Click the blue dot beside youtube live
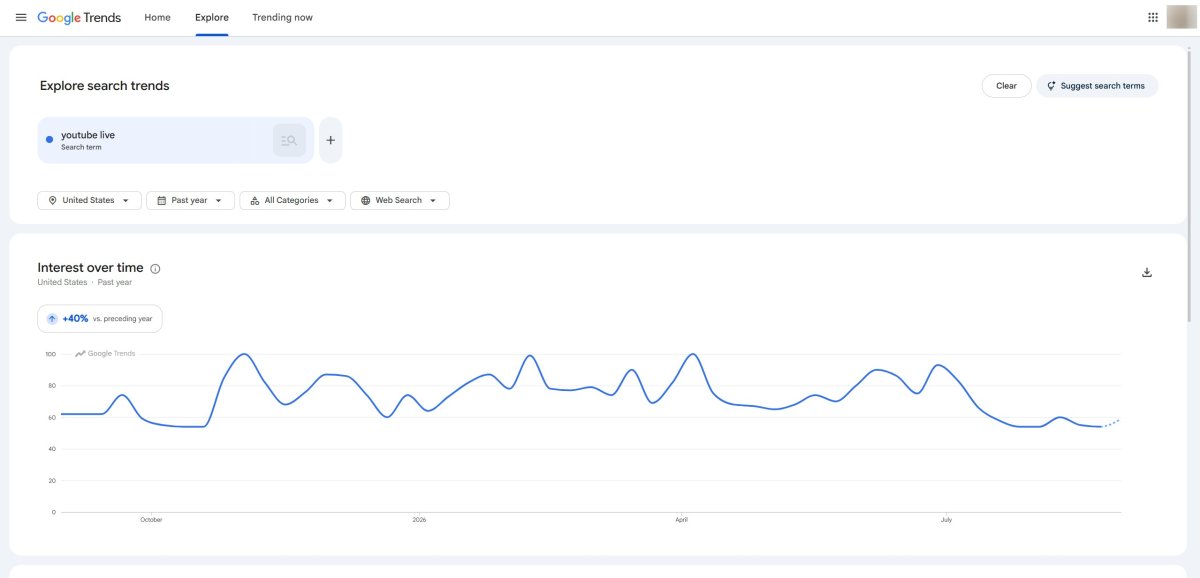Screen dimensions: 1200x578 point(49,140)
